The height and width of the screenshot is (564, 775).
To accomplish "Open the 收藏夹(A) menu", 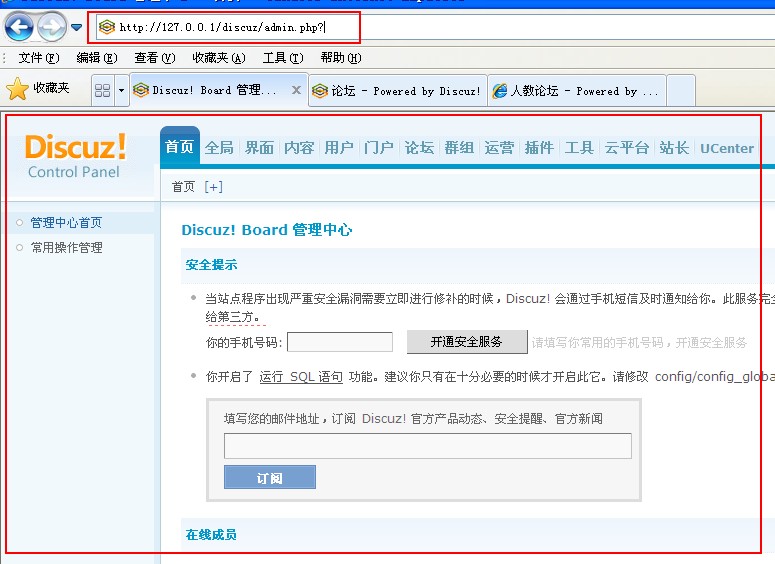I will [219, 58].
